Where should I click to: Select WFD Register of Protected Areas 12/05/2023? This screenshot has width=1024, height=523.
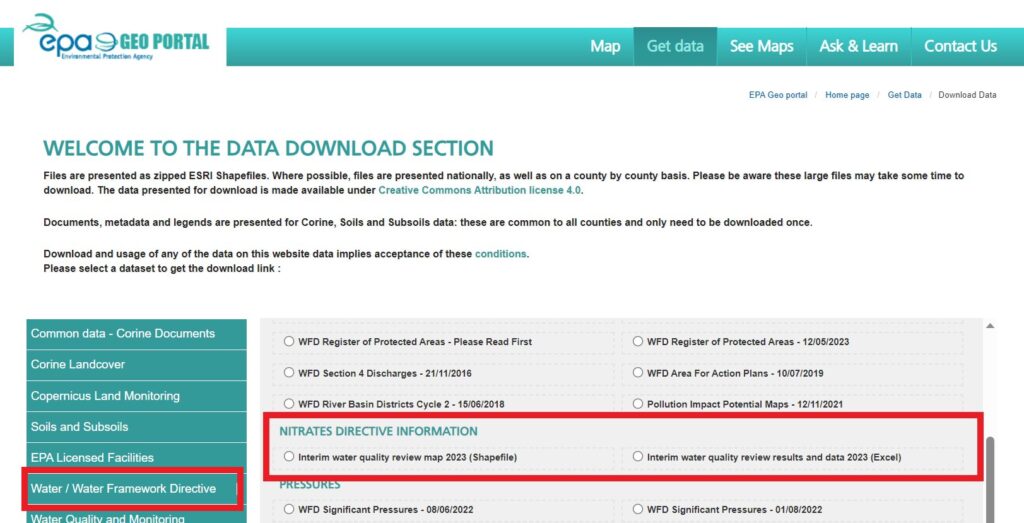639,342
